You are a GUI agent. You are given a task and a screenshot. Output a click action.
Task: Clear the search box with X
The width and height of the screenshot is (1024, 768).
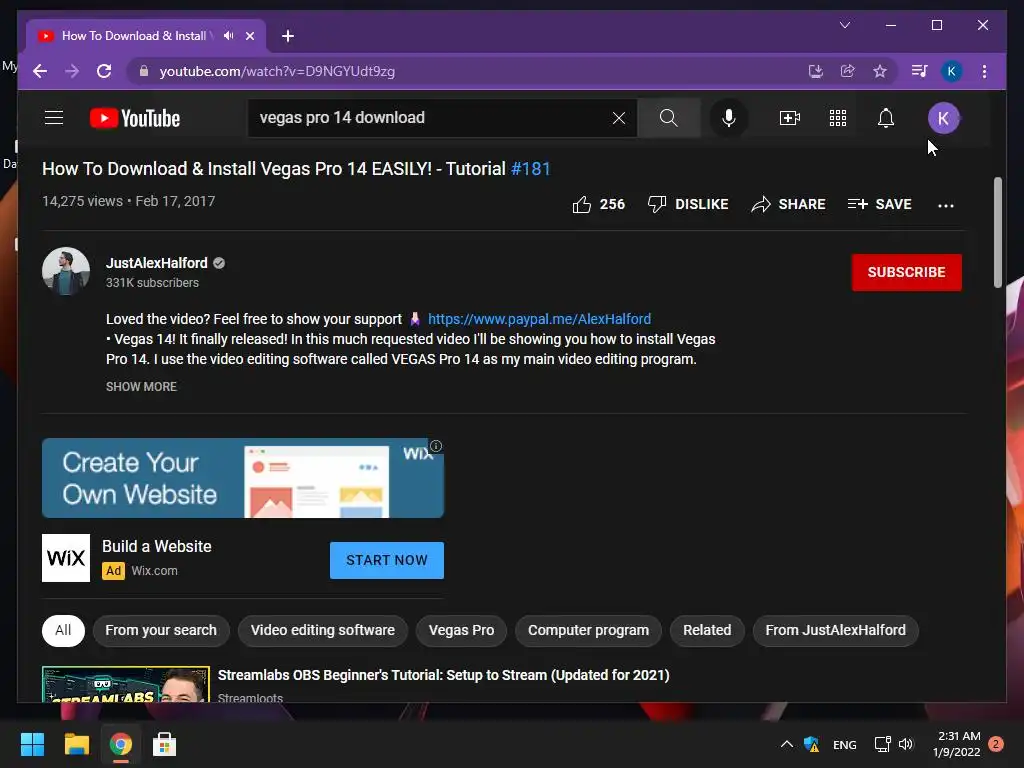[x=618, y=118]
